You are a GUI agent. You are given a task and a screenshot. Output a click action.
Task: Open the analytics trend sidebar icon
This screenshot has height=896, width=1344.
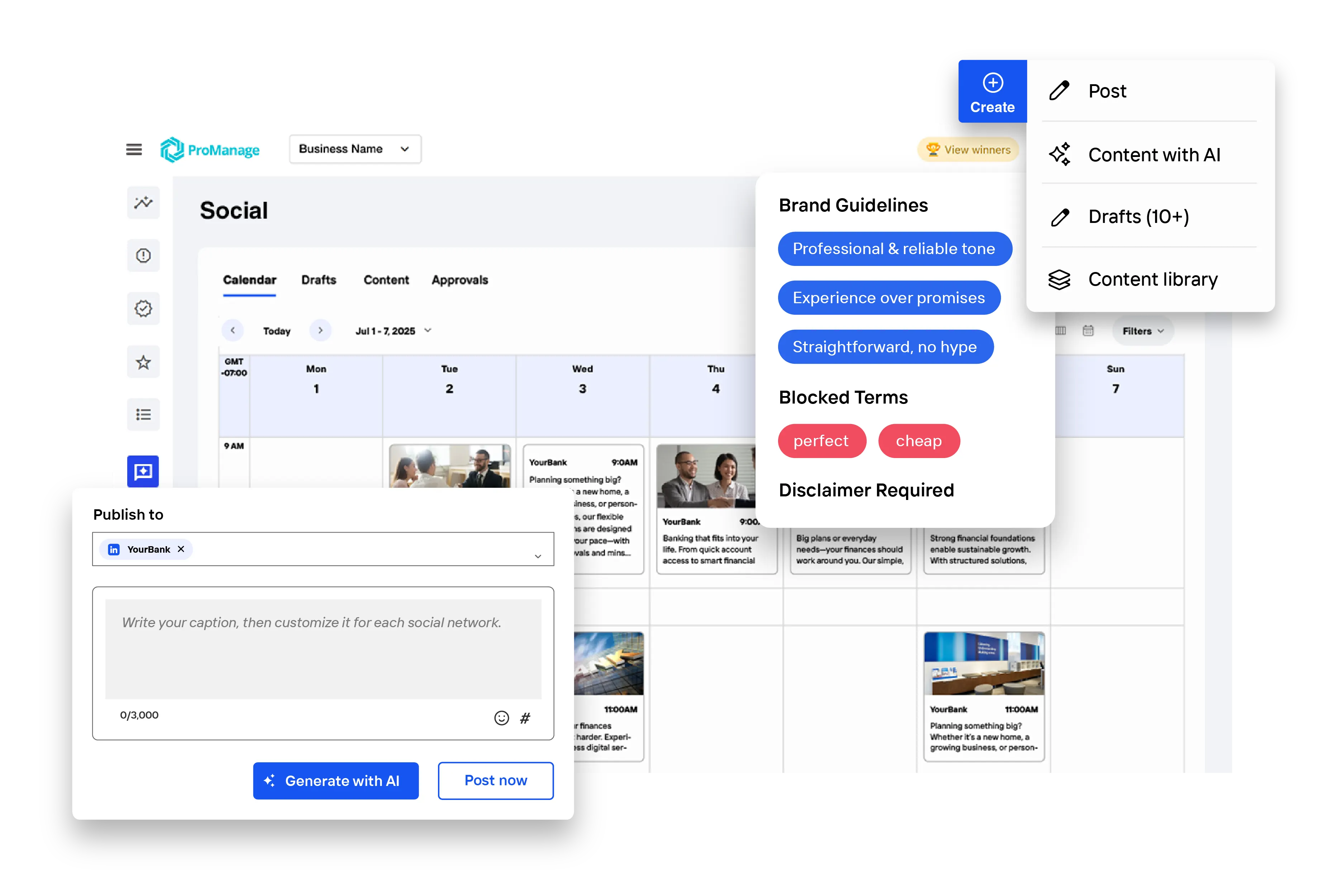click(143, 202)
